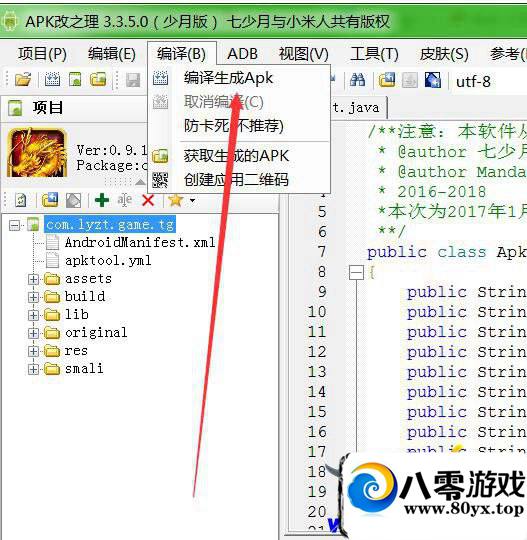The width and height of the screenshot is (527, 540).
Task: Open the 视图(V) menu
Action: pyautogui.click(x=303, y=54)
